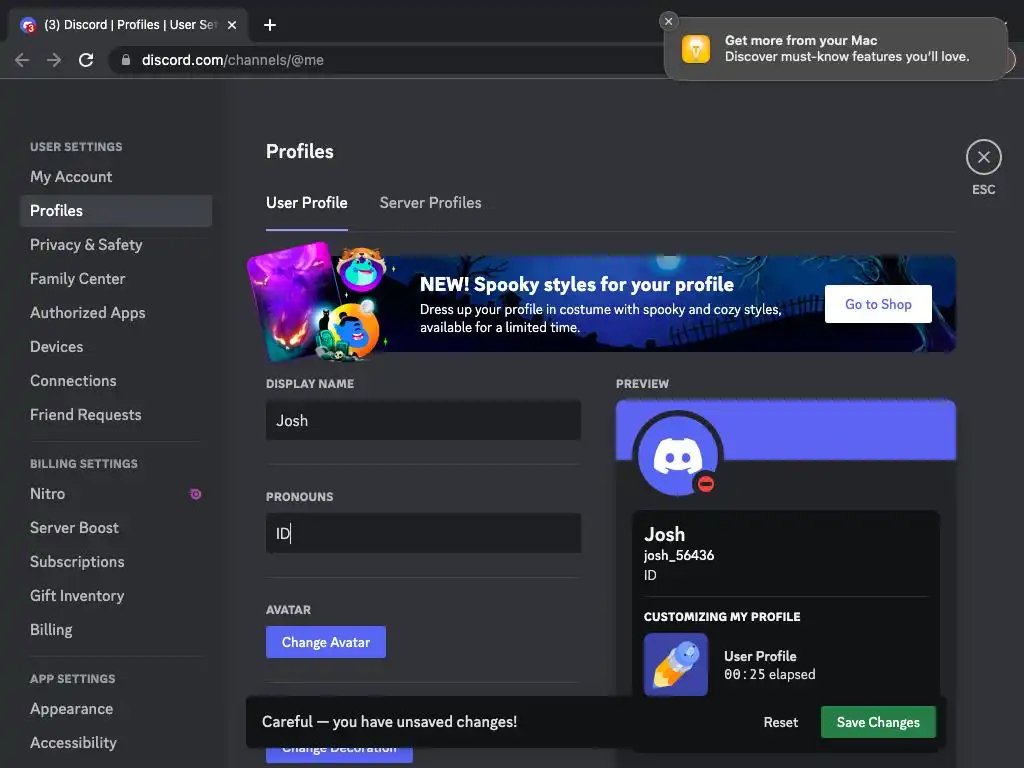Click the josh_56436 username in preview

tap(679, 556)
